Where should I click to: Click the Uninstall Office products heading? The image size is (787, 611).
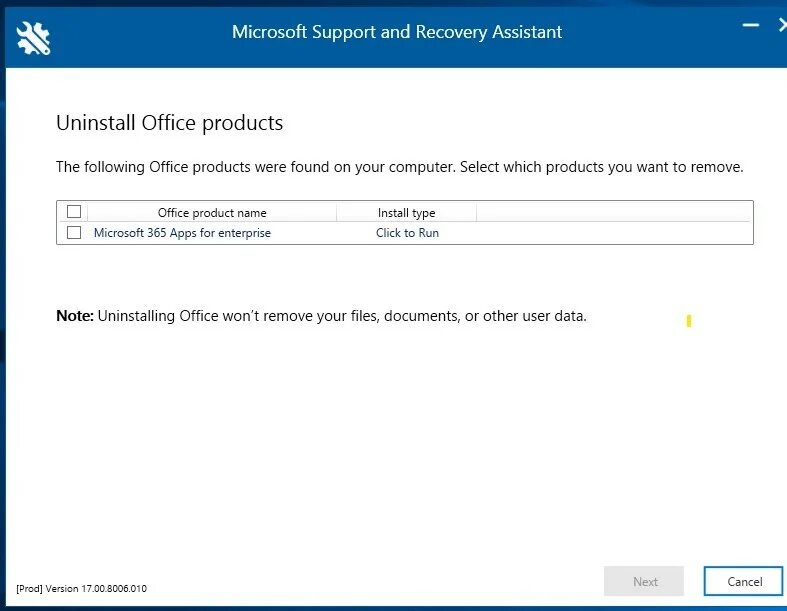tap(169, 123)
